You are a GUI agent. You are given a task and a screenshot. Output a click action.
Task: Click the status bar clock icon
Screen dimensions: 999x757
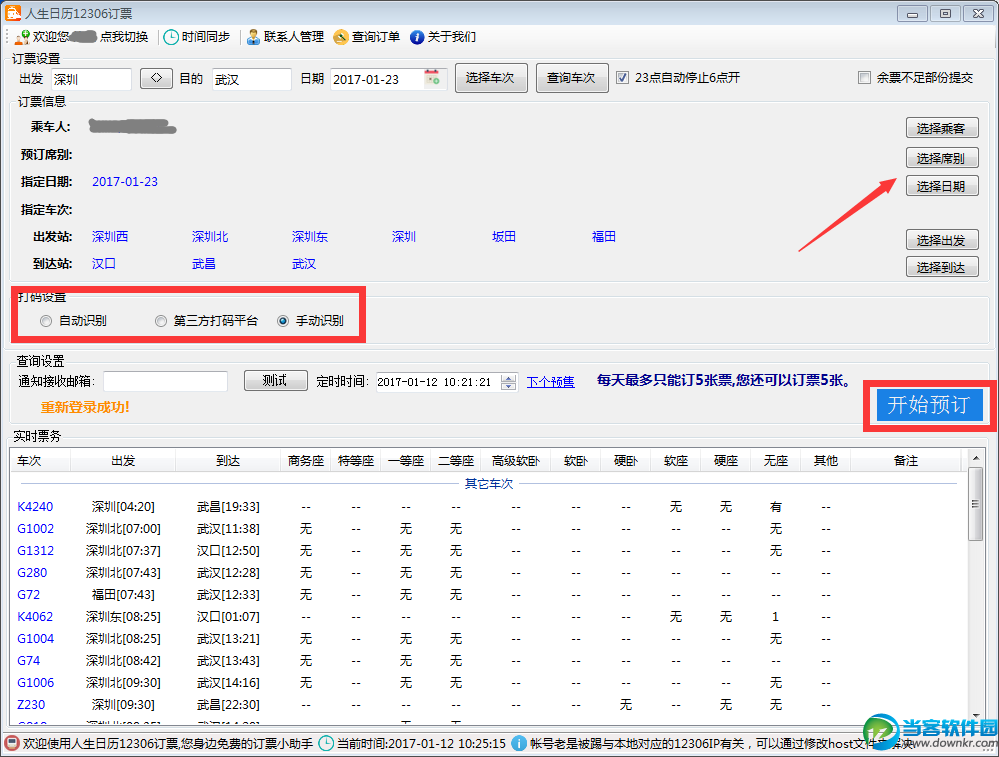click(326, 744)
